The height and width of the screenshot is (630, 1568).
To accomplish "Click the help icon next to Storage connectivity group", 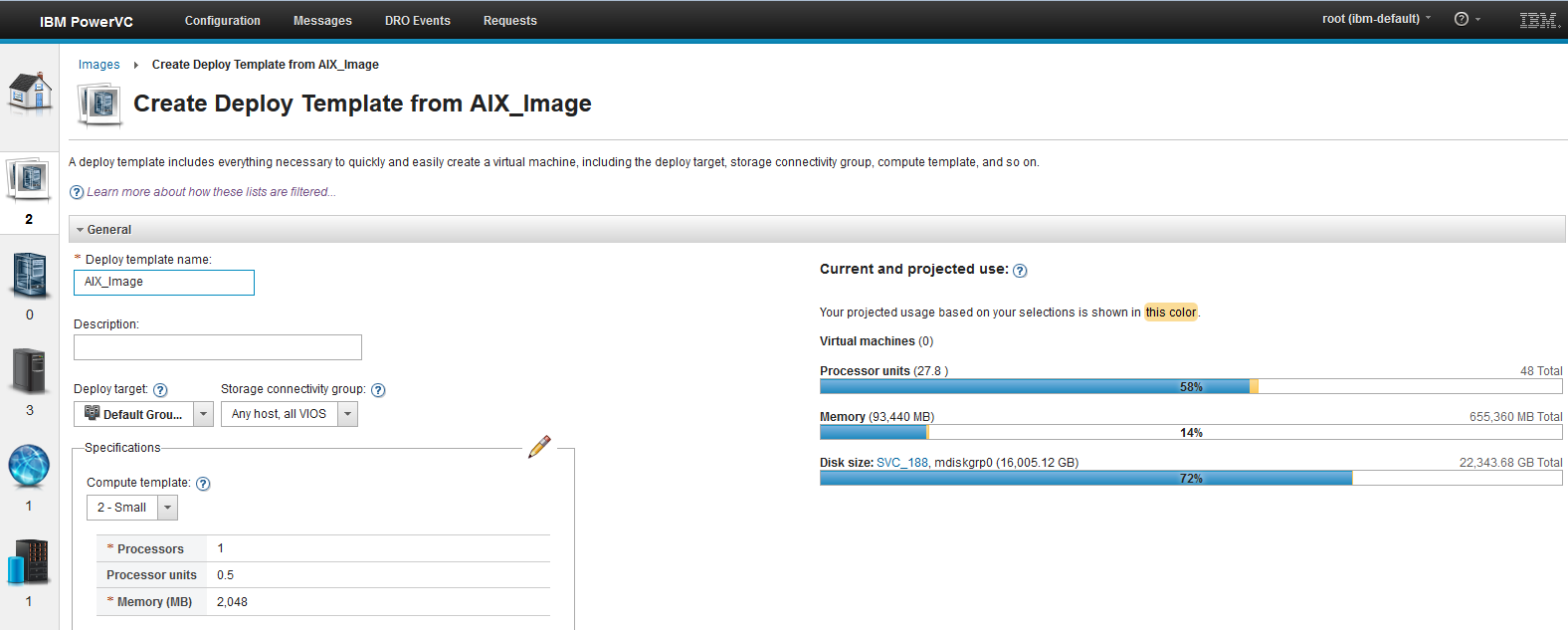I will (x=378, y=390).
